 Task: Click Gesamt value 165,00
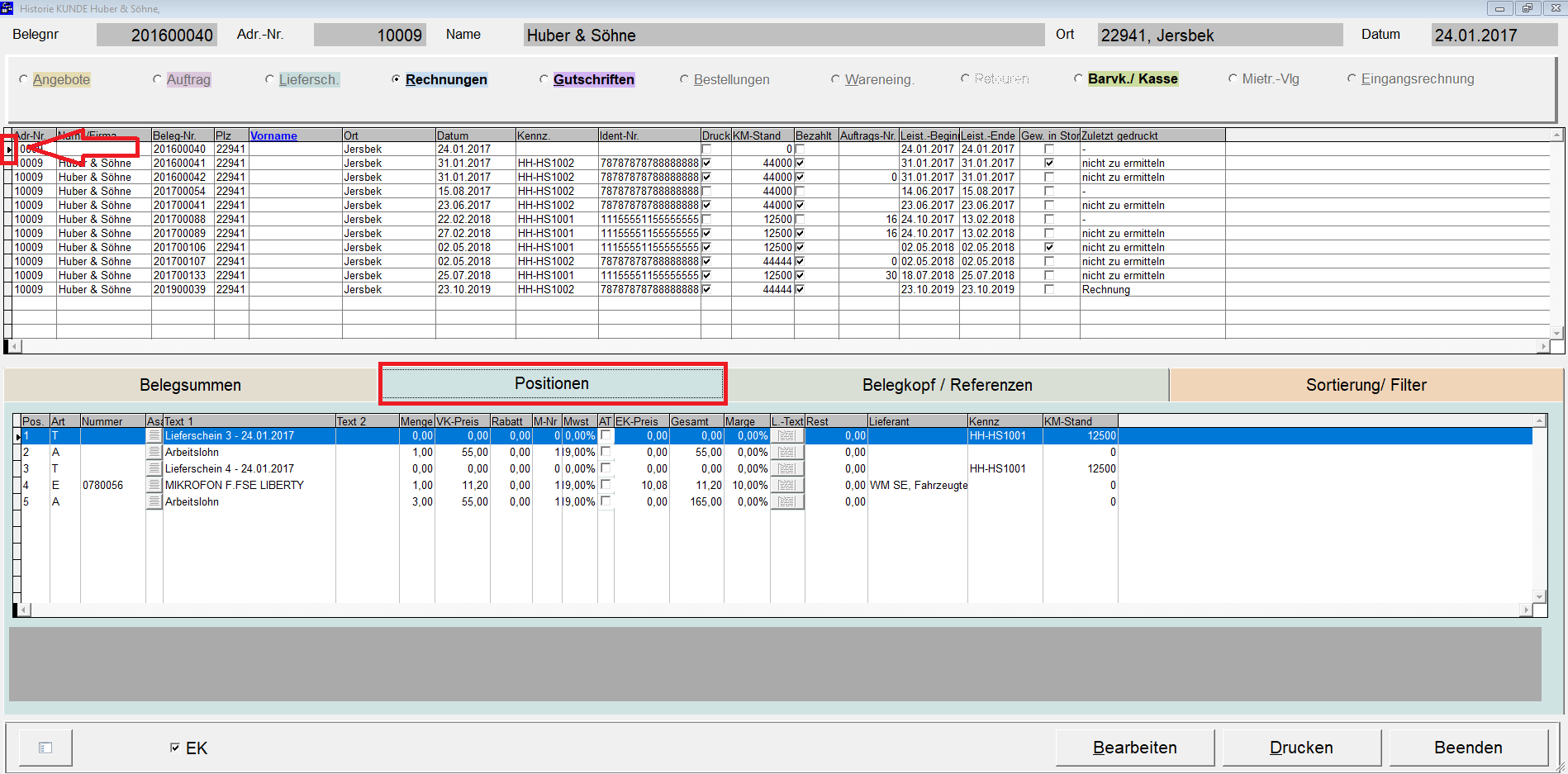(706, 501)
